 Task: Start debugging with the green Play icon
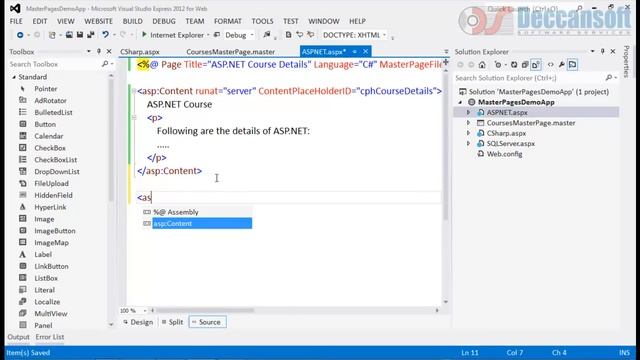[144, 35]
